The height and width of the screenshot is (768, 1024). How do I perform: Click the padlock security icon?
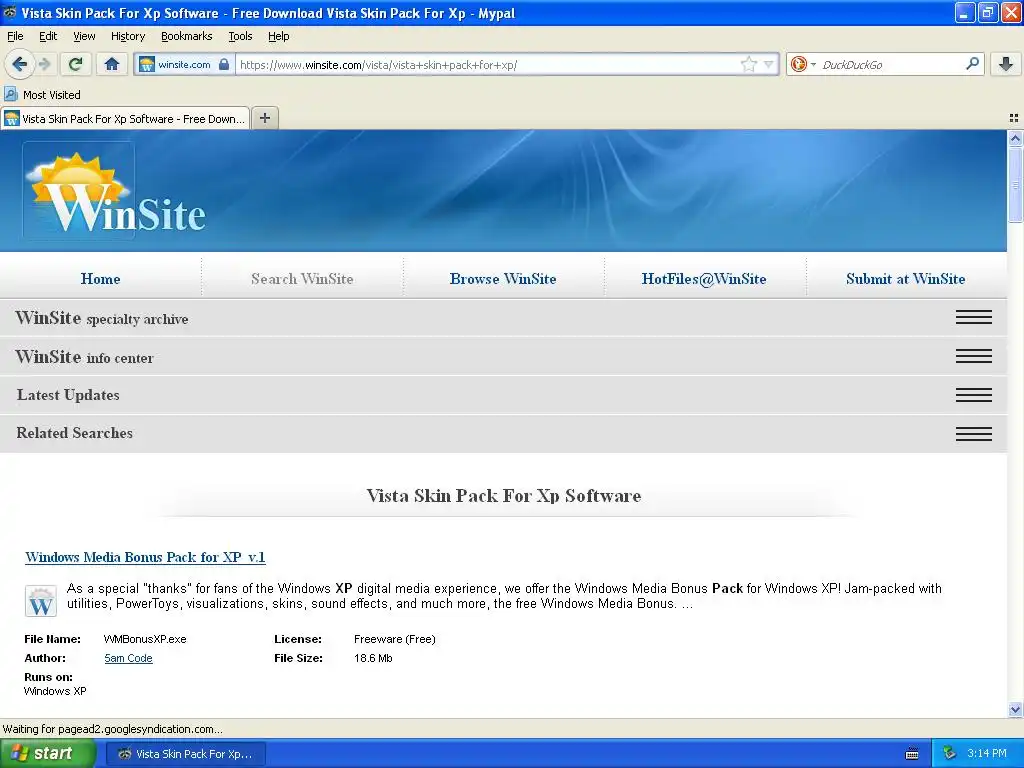224,64
